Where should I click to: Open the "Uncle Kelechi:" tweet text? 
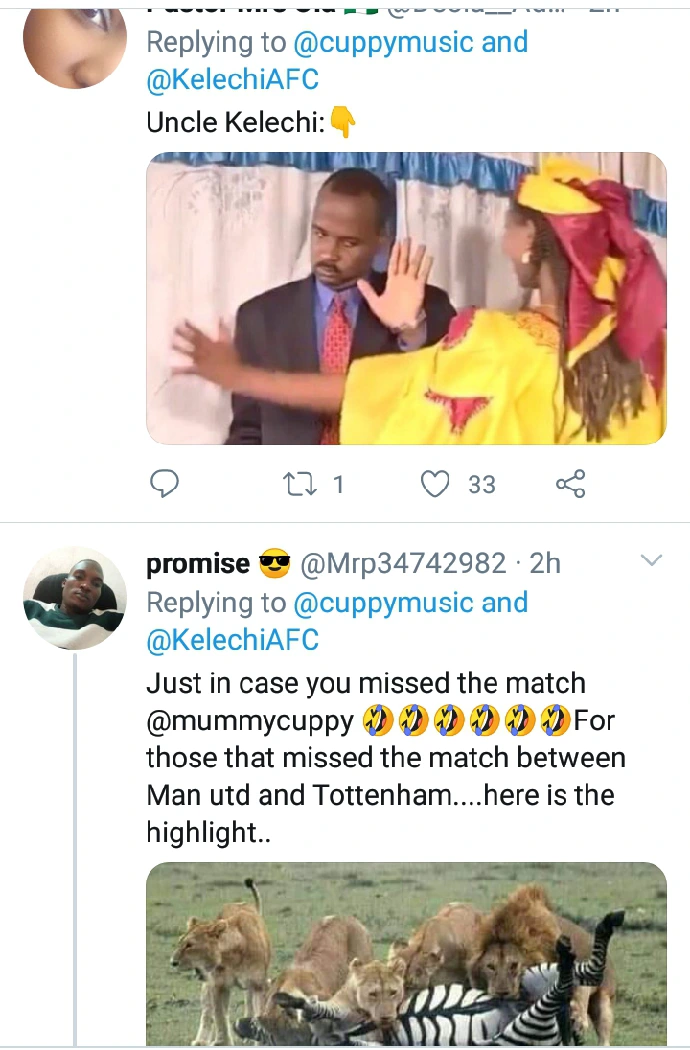point(236,122)
